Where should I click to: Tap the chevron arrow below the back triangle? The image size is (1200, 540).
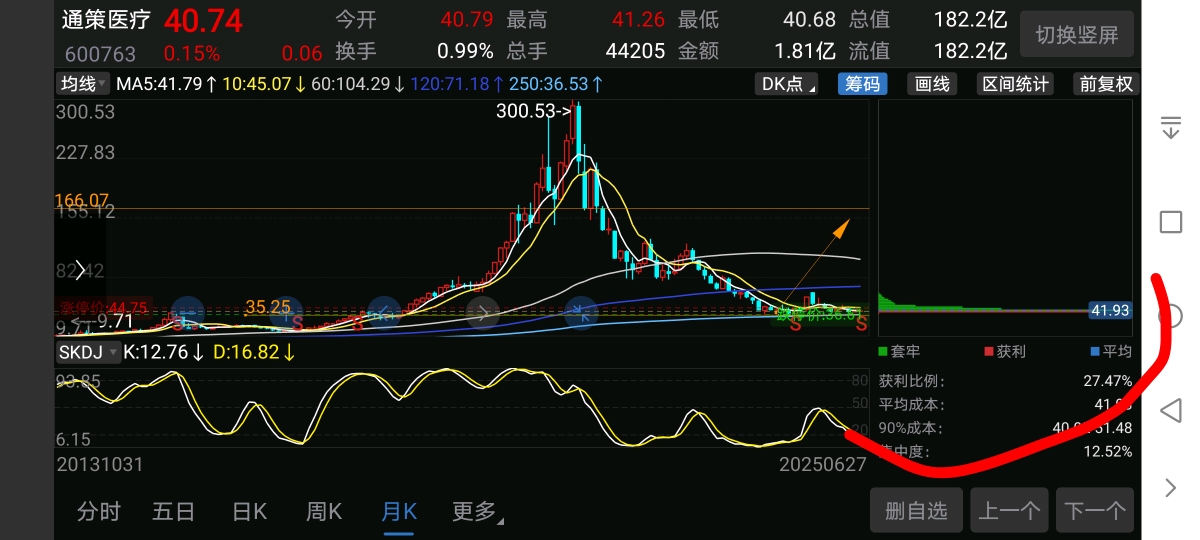tap(1171, 488)
